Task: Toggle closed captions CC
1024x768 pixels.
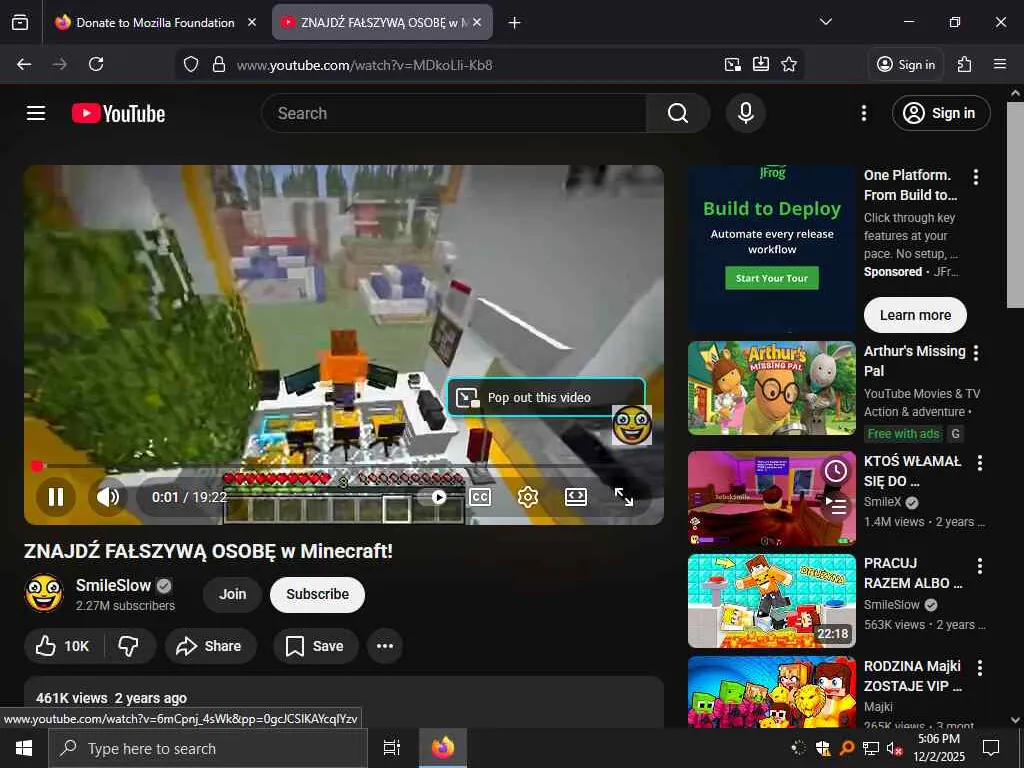Action: [x=480, y=497]
